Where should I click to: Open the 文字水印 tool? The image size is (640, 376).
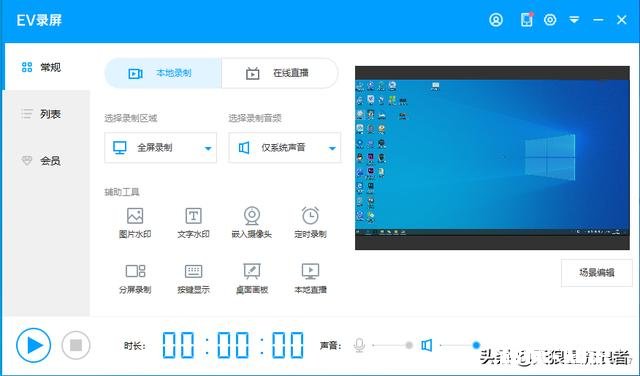pos(193,222)
